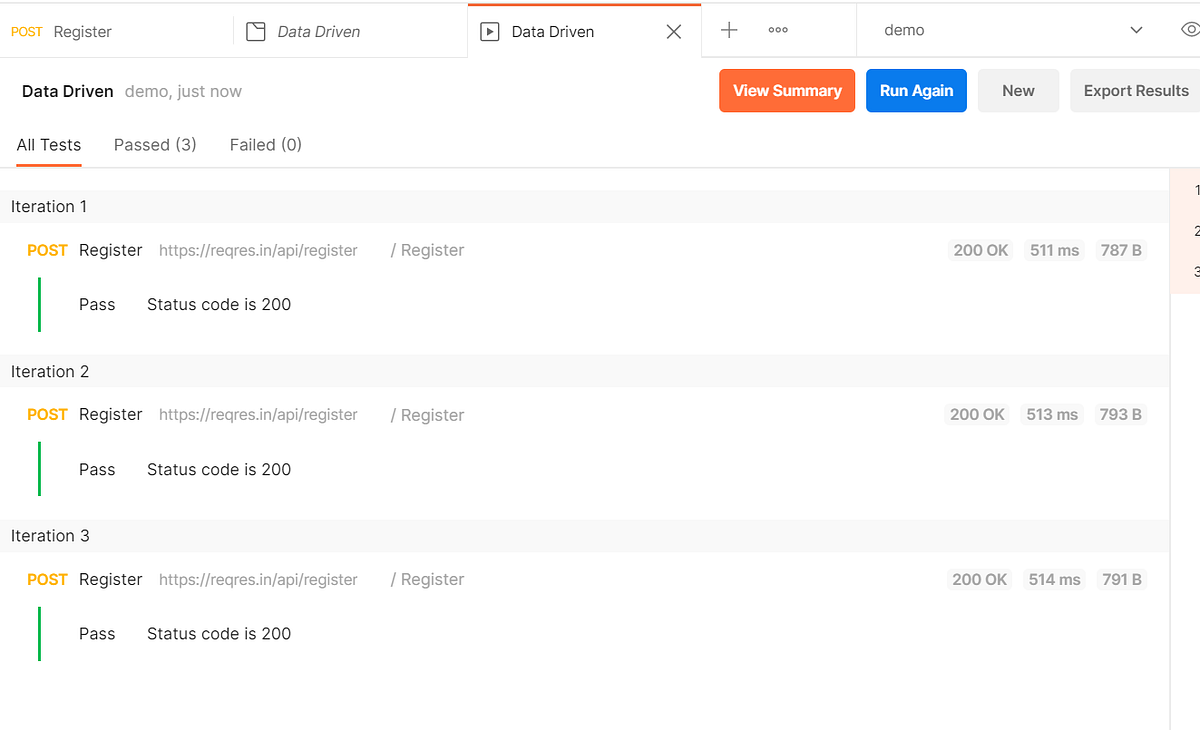Viewport: 1200px width, 730px height.
Task: Click the New button
Action: tap(1018, 90)
